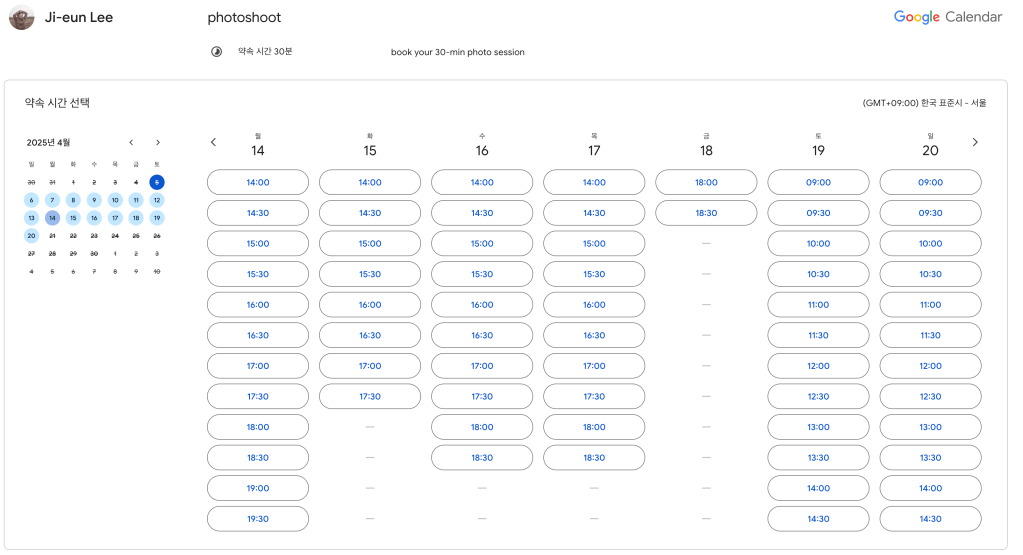Pick April 9 in the mini calendar
The image size is (1023, 555).
pyautogui.click(x=94, y=200)
